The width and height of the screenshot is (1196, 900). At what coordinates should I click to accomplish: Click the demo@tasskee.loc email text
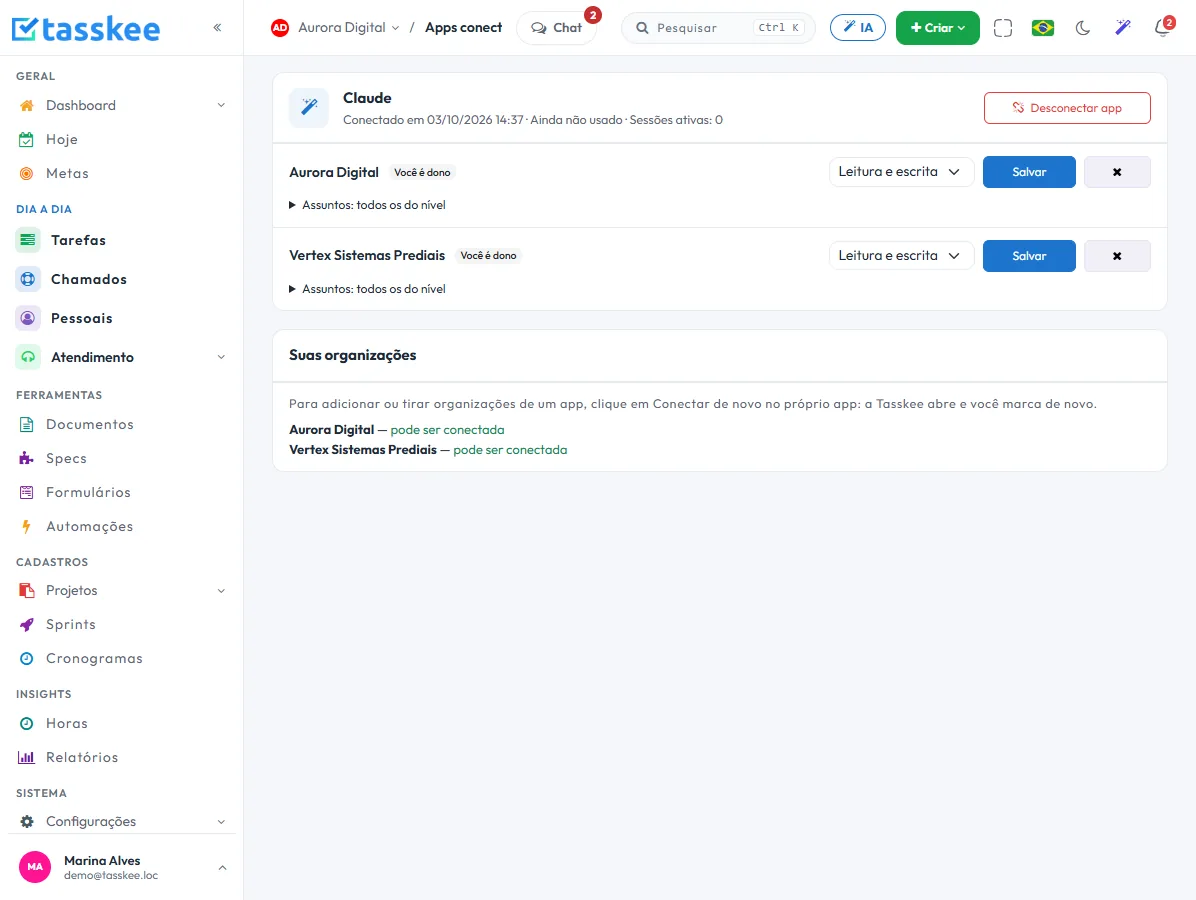coord(111,876)
